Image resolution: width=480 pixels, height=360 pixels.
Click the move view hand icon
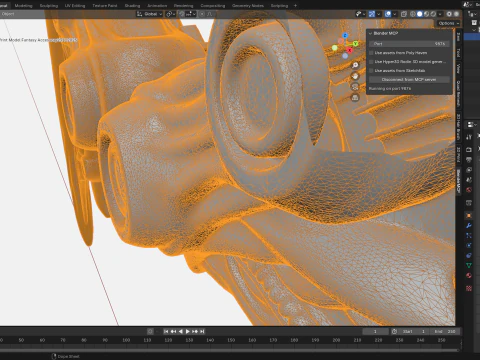[355, 76]
